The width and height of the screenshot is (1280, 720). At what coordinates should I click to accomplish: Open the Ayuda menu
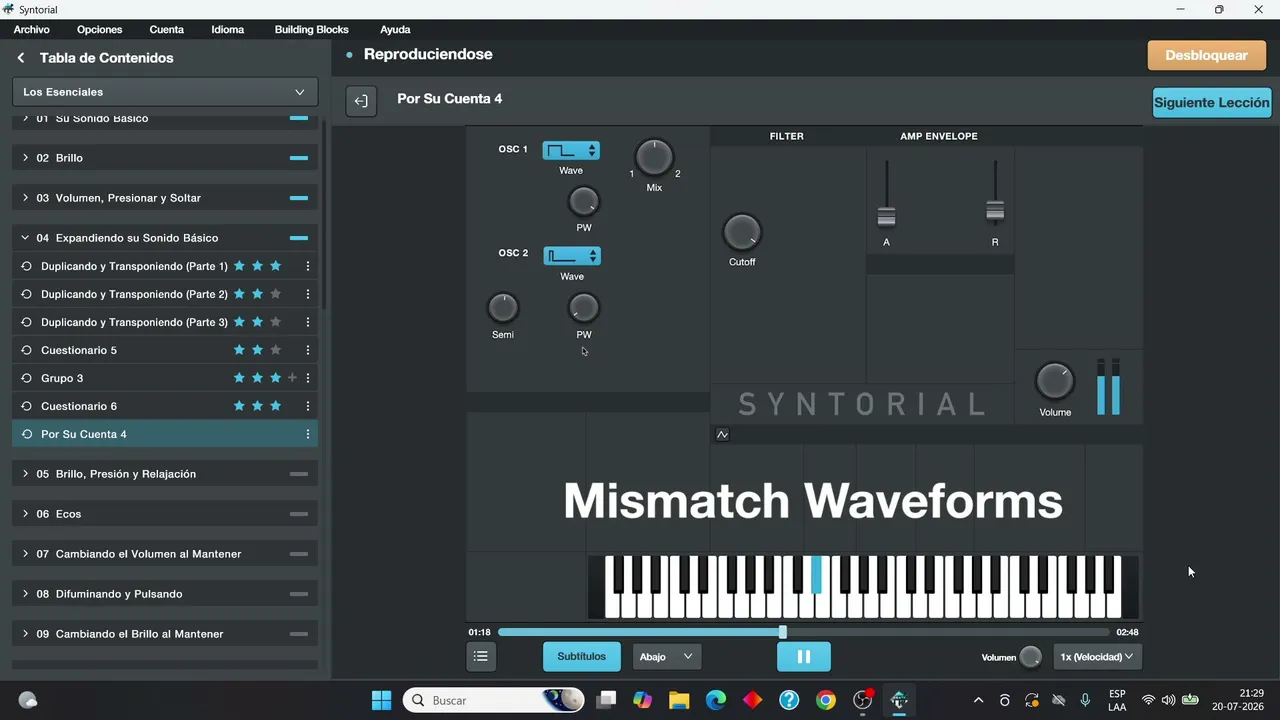pyautogui.click(x=395, y=30)
